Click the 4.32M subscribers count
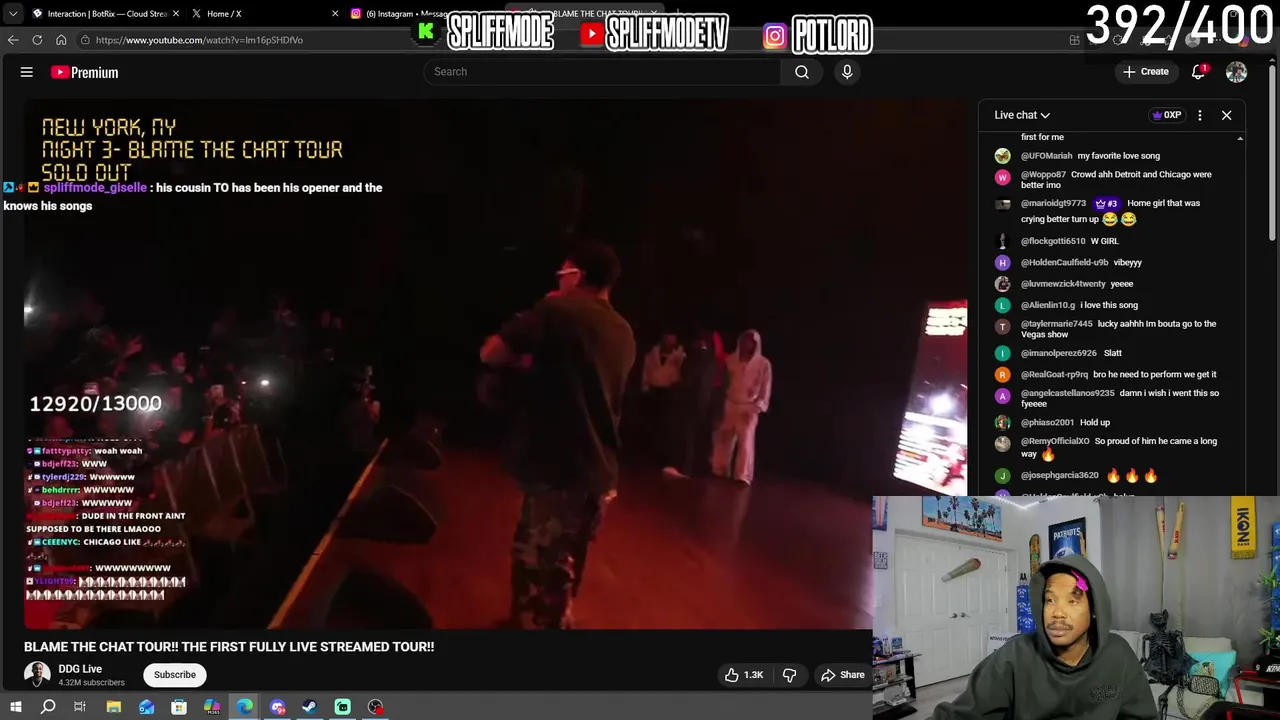The height and width of the screenshot is (720, 1280). point(91,683)
